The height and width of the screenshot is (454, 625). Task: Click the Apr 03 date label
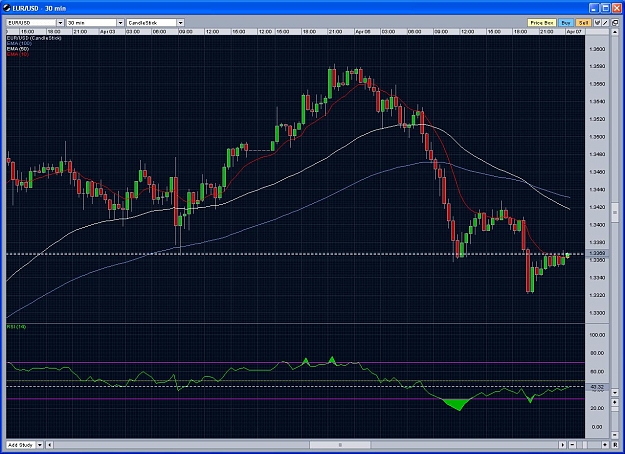click(x=107, y=31)
